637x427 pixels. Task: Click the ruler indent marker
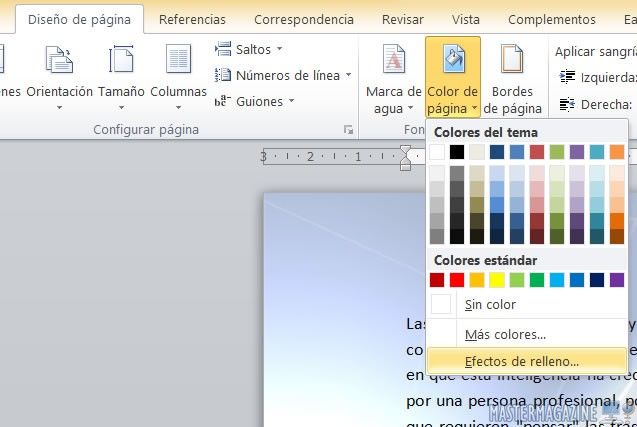click(405, 158)
